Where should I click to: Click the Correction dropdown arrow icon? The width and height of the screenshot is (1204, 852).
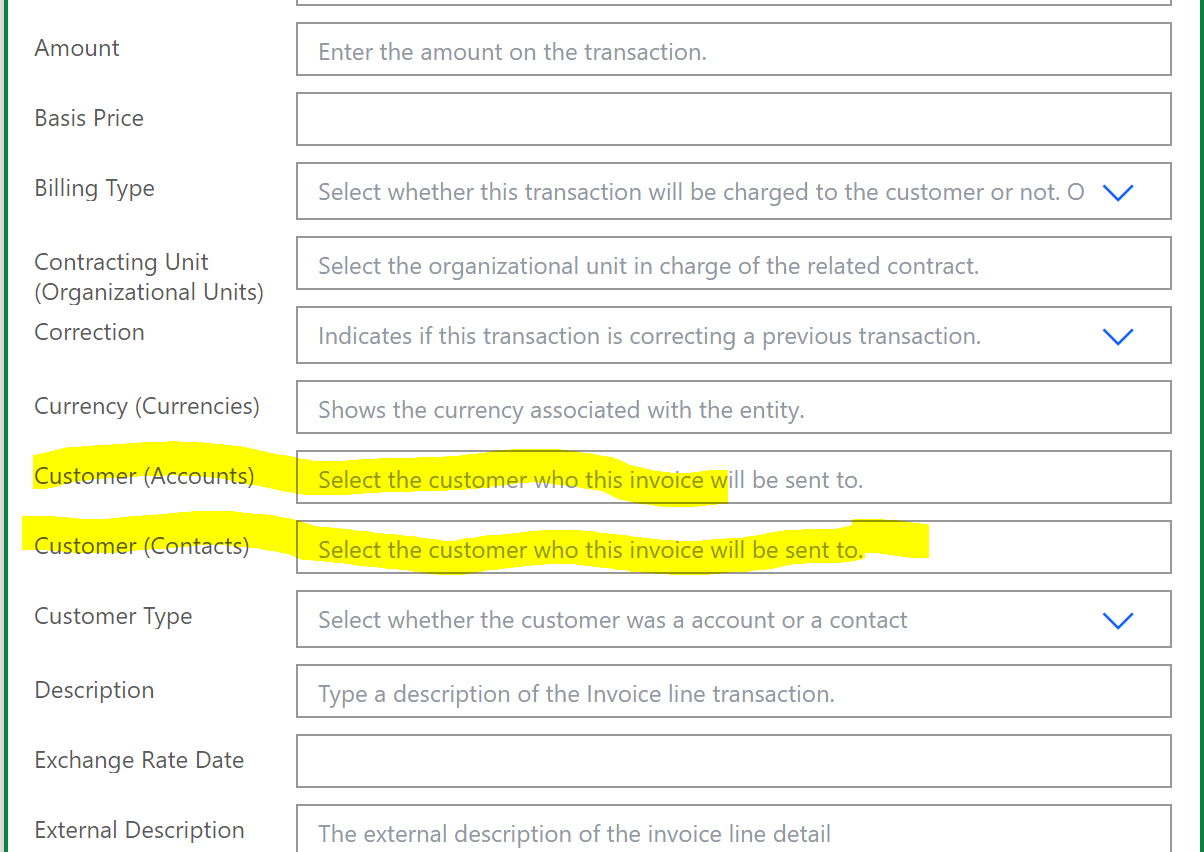coord(1117,337)
